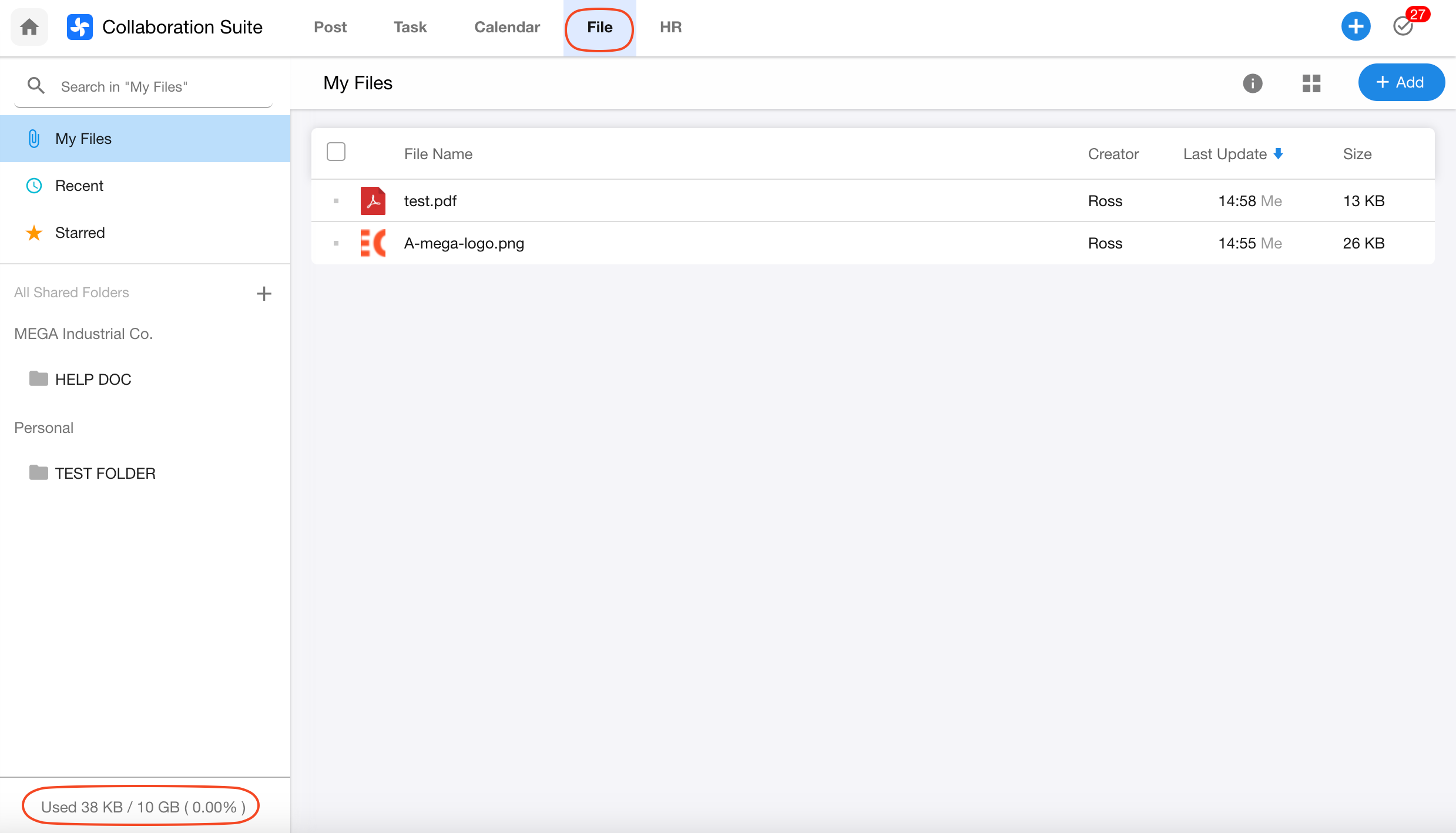Open the Starred files list
Screen dimensions: 1456x833
click(x=80, y=233)
